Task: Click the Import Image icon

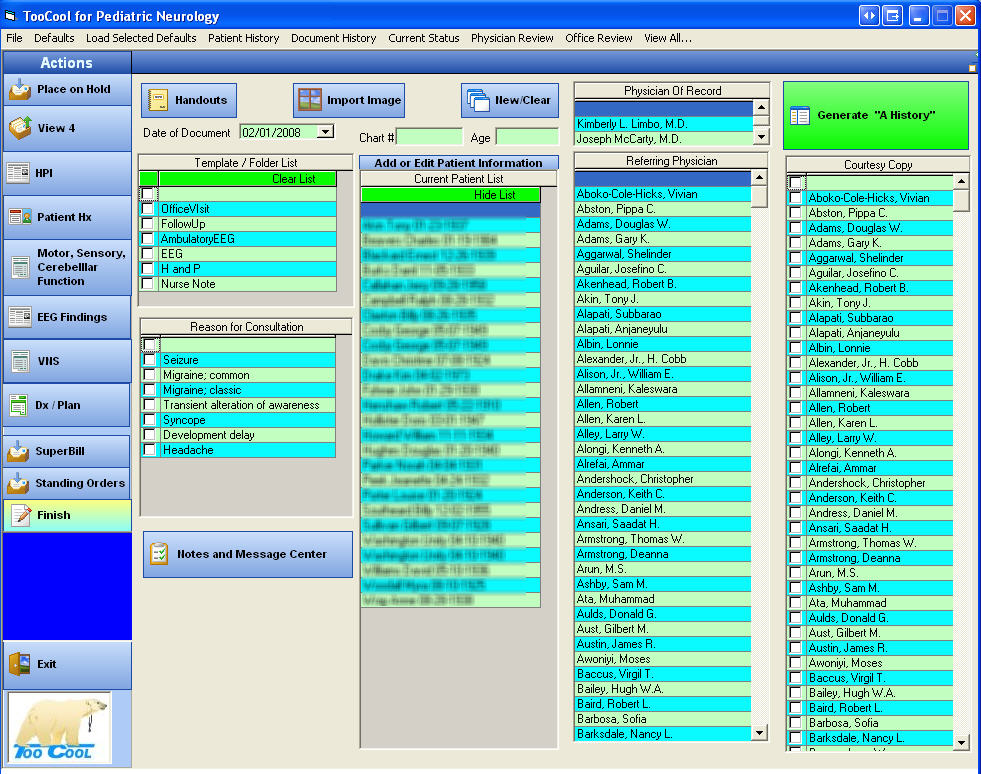Action: click(310, 100)
